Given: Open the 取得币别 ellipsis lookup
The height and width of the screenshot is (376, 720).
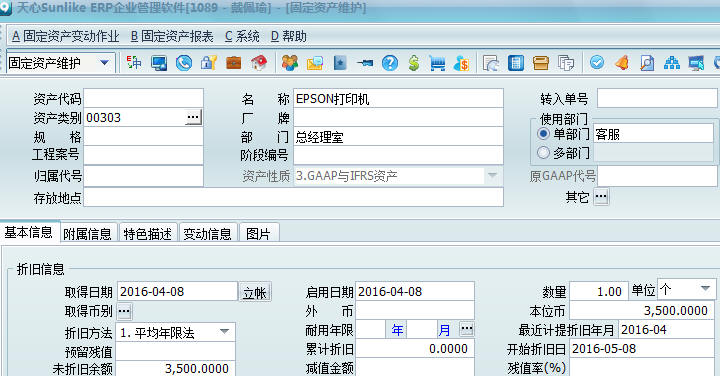Looking at the screenshot, I should tap(124, 311).
